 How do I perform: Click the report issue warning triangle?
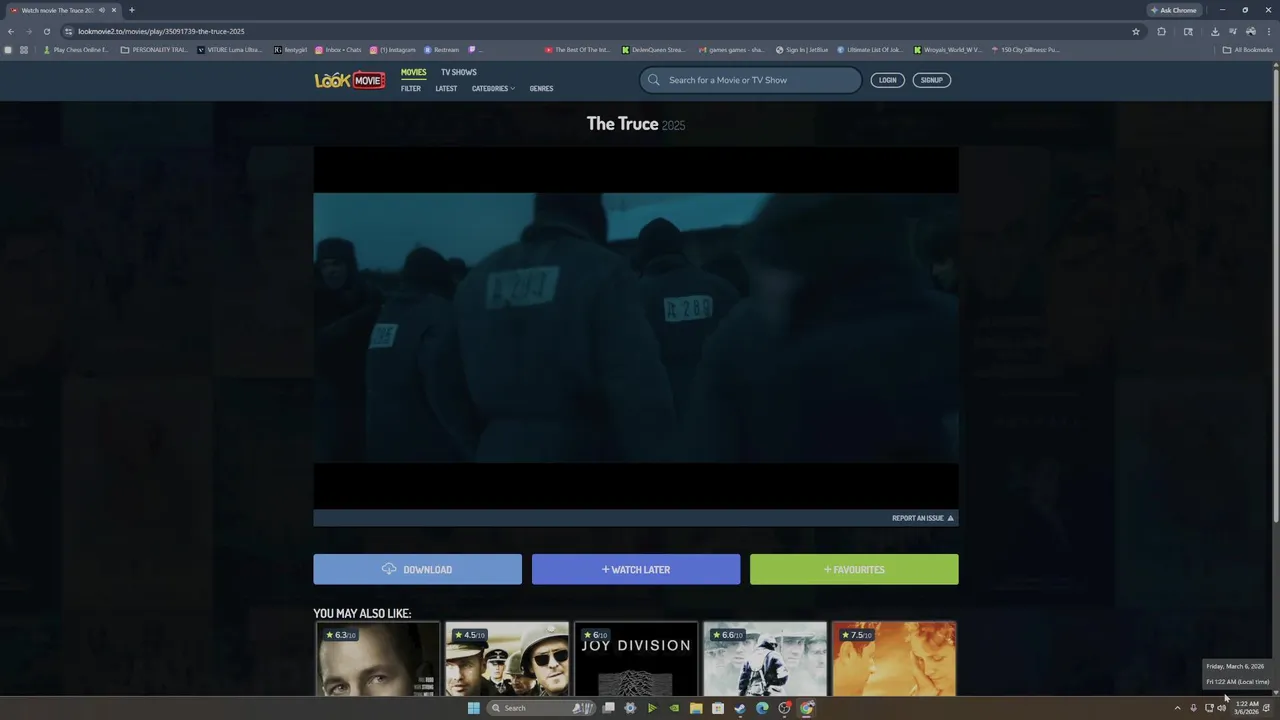click(950, 518)
